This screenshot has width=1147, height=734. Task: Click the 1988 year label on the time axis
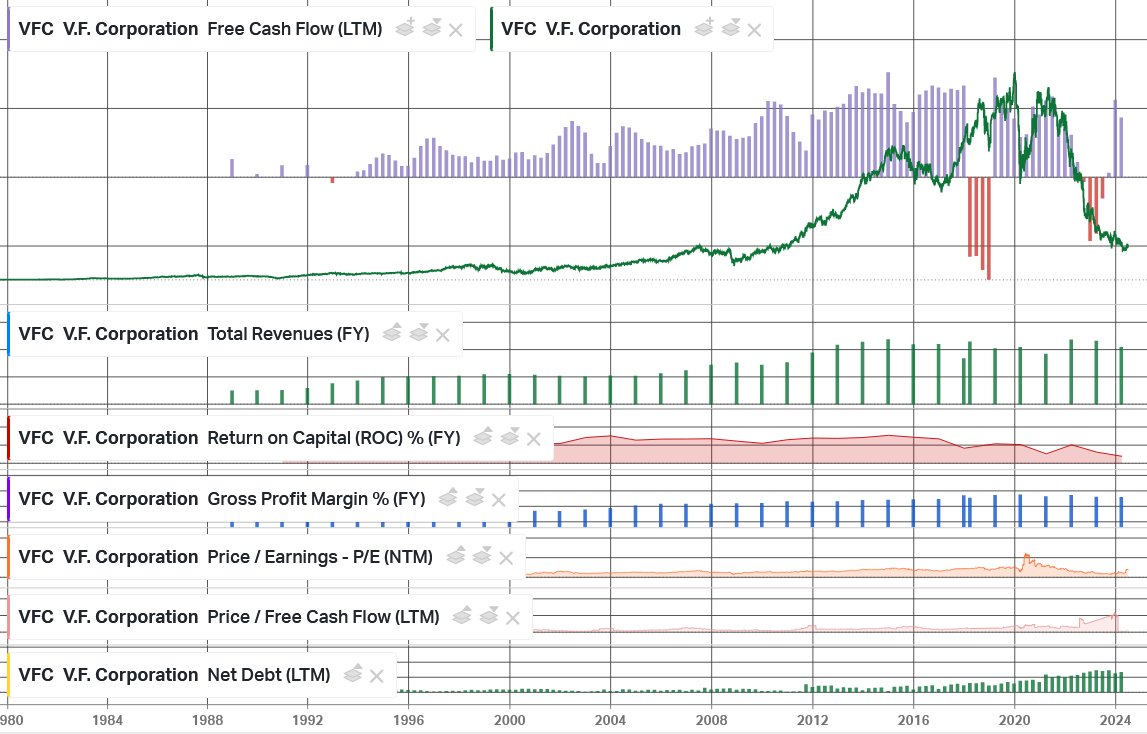point(208,720)
